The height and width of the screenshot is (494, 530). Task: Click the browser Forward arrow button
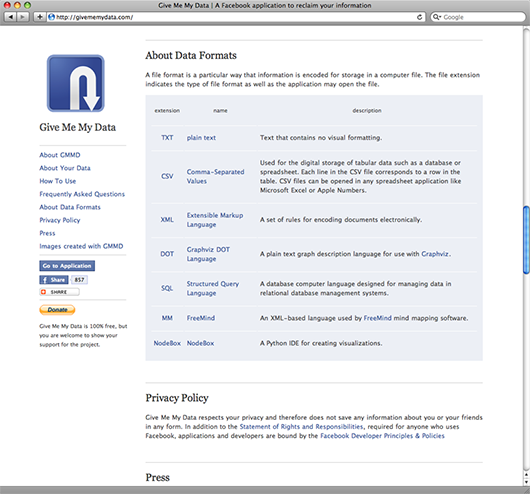click(x=22, y=17)
